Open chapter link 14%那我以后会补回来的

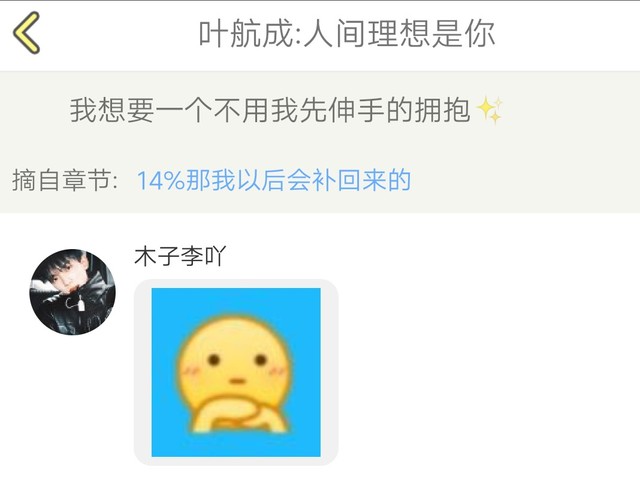(273, 180)
